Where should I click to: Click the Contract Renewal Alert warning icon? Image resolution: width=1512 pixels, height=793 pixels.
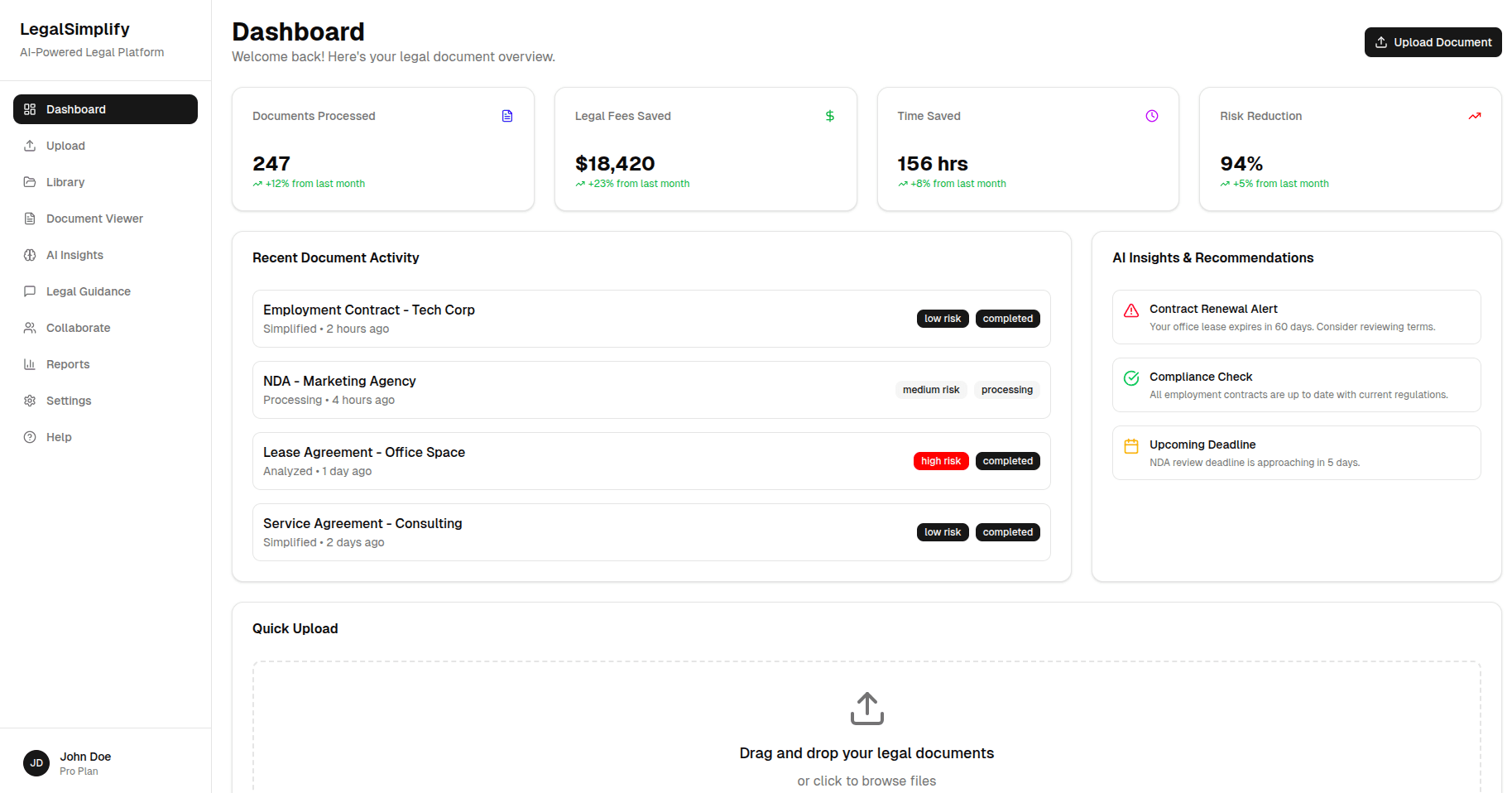point(1131,310)
